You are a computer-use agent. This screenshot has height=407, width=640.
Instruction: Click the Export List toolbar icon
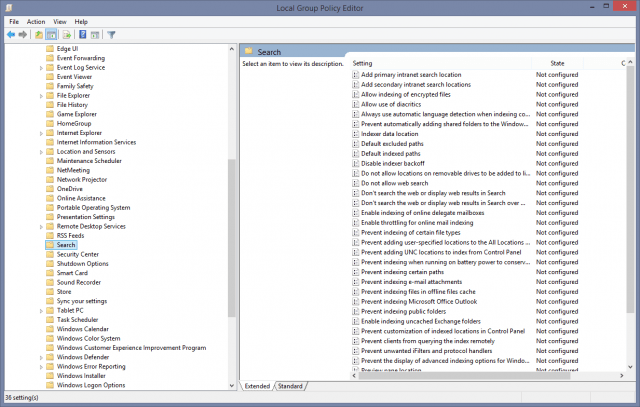67,35
